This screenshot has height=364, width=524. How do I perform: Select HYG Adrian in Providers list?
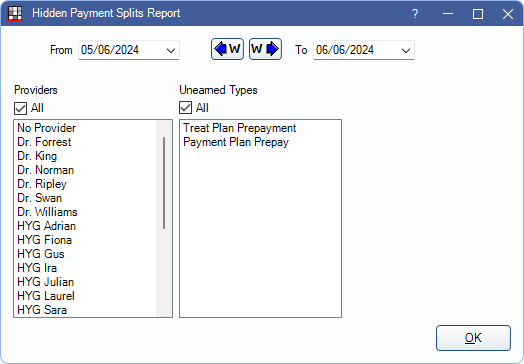(x=85, y=226)
